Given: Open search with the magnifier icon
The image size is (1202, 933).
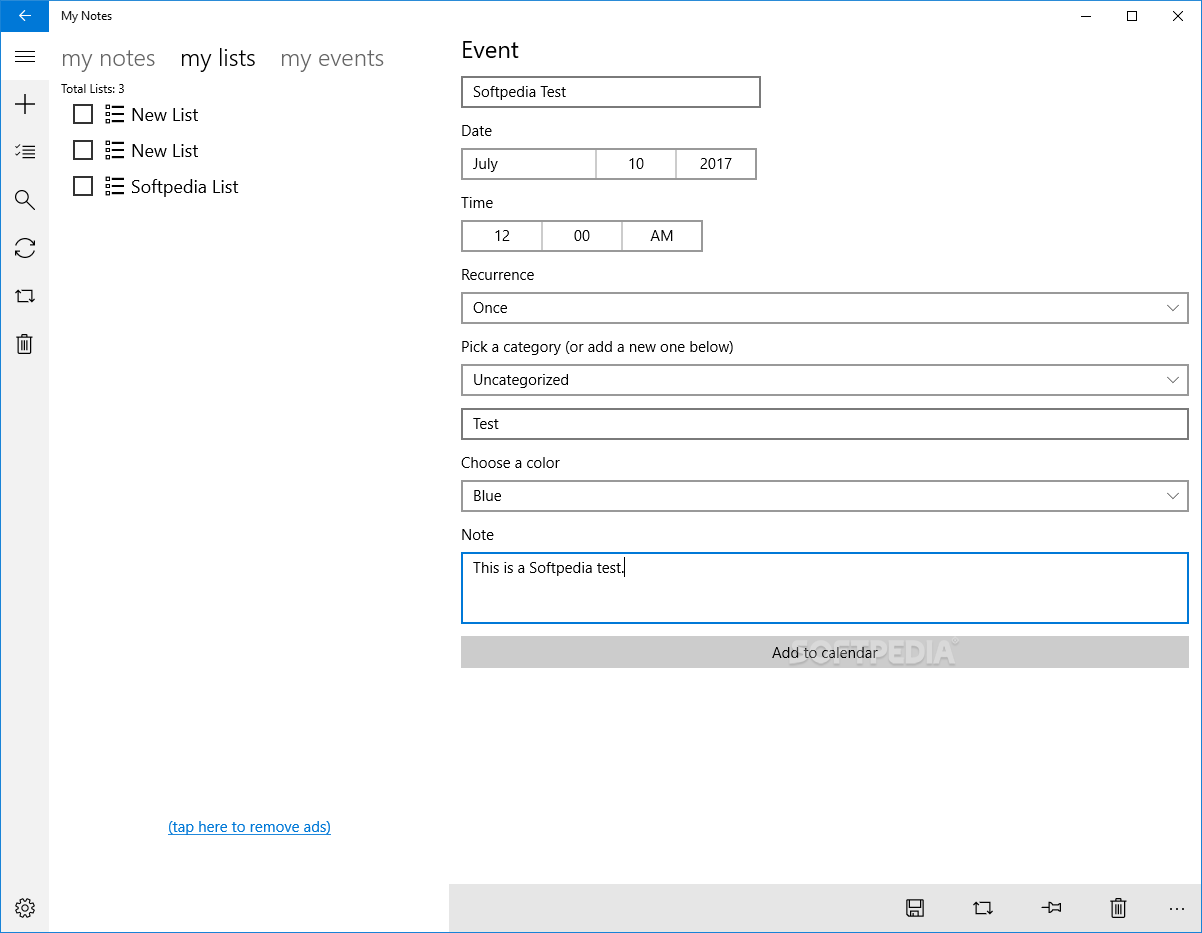Looking at the screenshot, I should pyautogui.click(x=25, y=200).
